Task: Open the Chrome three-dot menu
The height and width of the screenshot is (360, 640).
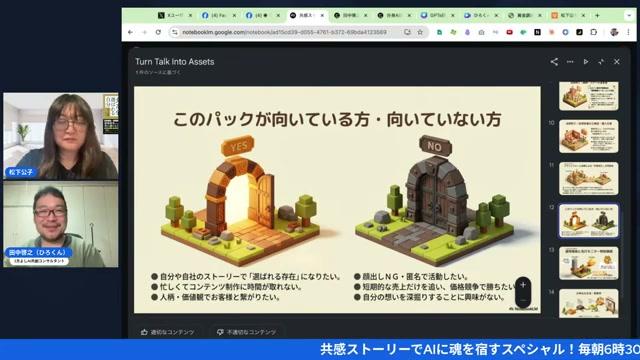Action: (x=628, y=32)
